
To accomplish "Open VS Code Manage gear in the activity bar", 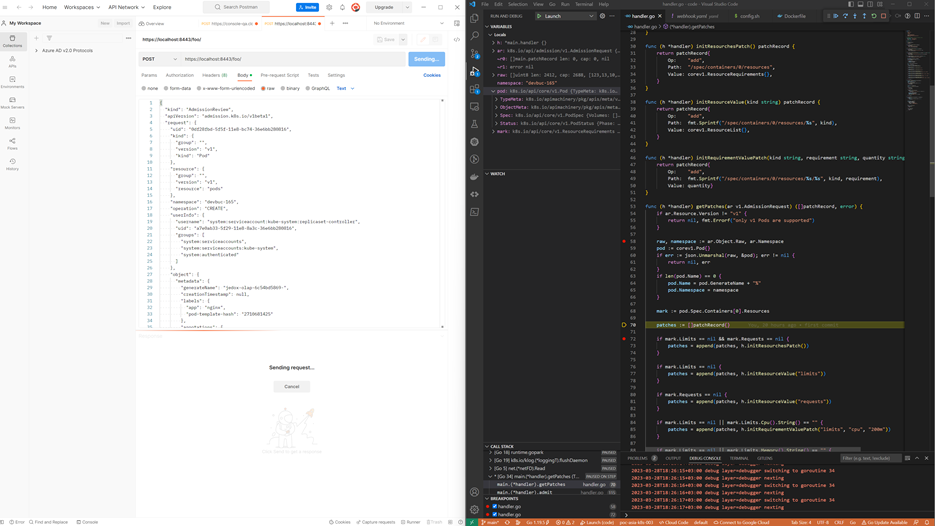I will 475,509.
